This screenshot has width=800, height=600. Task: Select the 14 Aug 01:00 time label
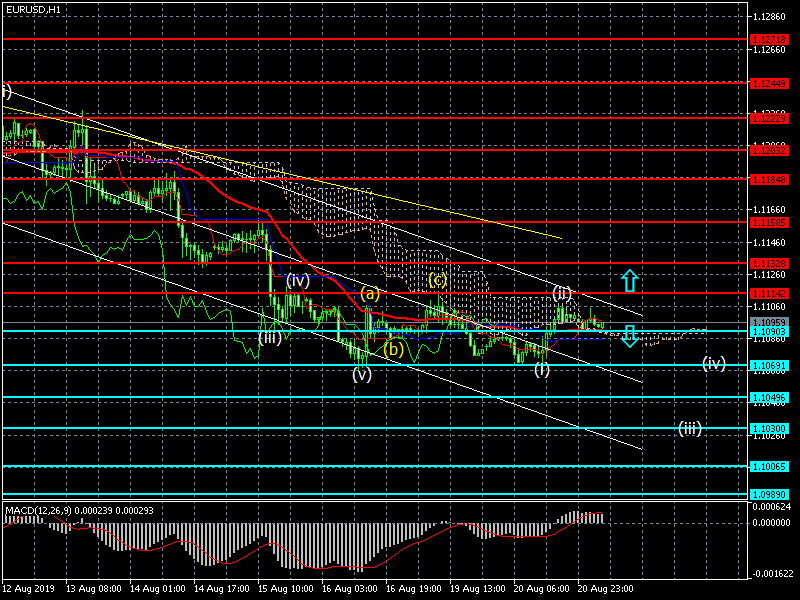point(158,589)
